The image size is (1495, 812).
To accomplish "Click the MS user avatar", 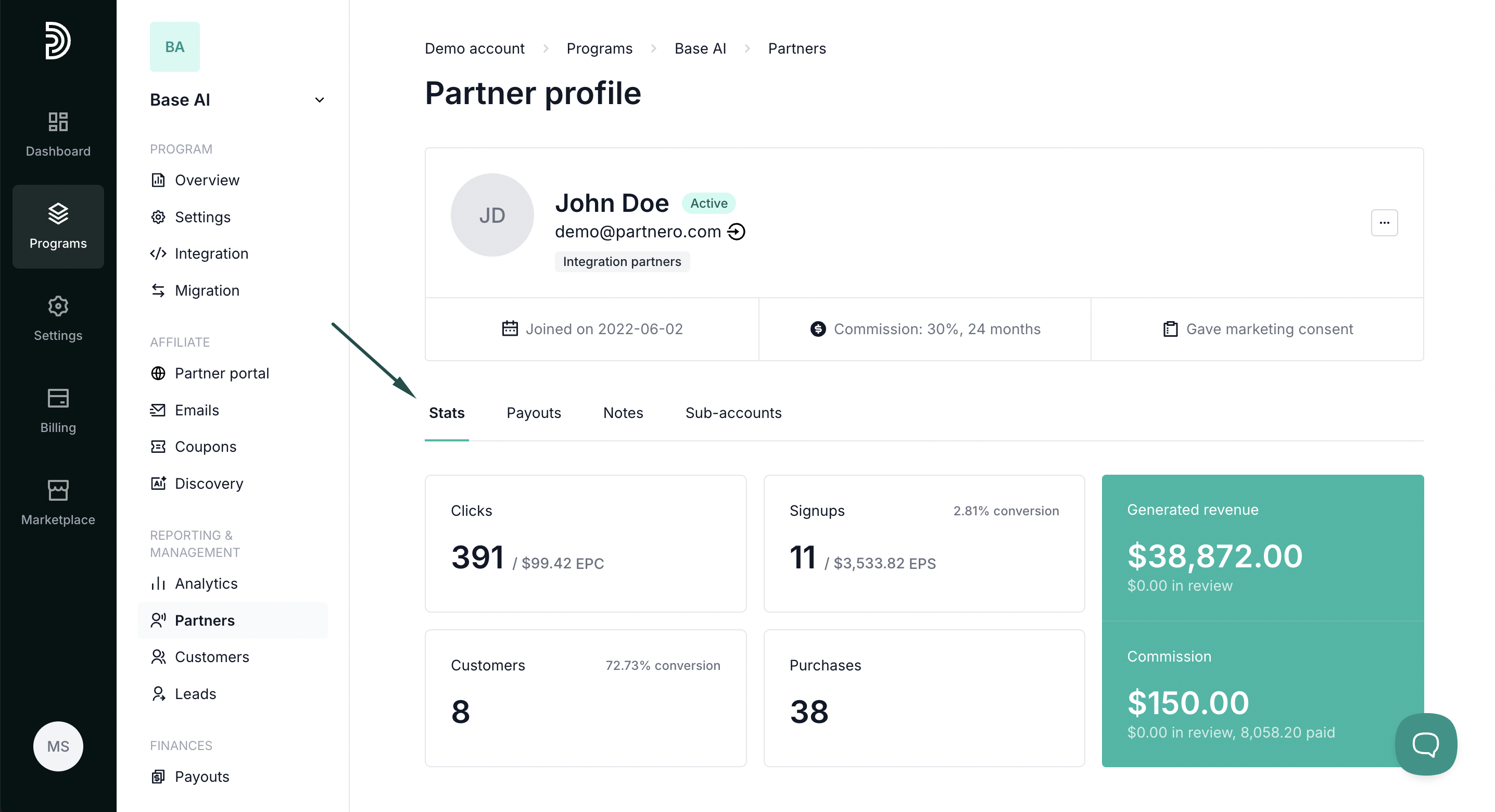I will coord(58,746).
